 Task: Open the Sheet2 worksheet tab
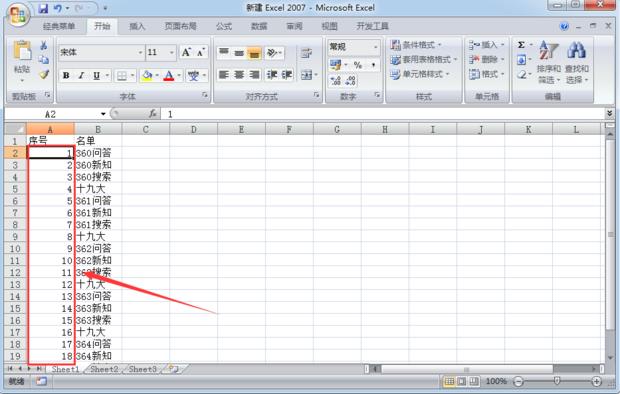104,369
